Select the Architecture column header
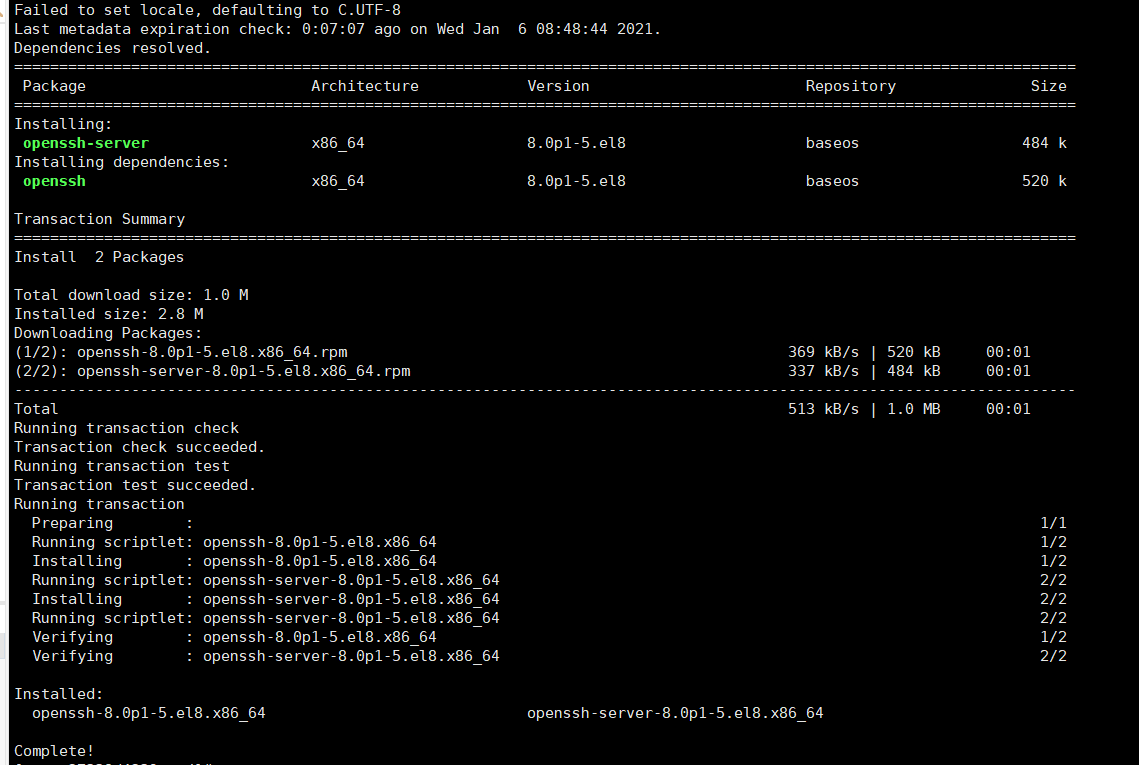The height and width of the screenshot is (765, 1139). tap(364, 85)
